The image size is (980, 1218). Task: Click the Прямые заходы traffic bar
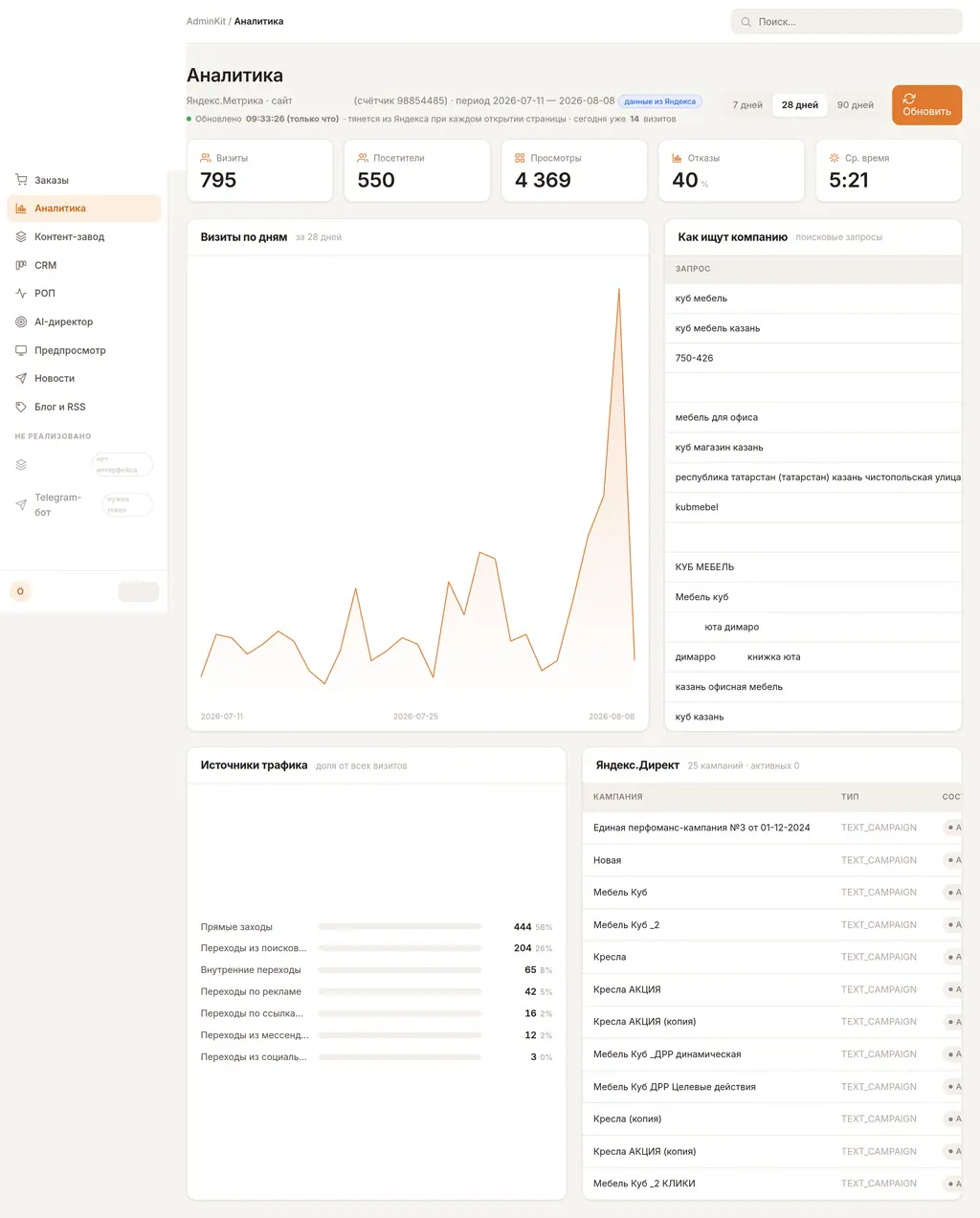(400, 926)
